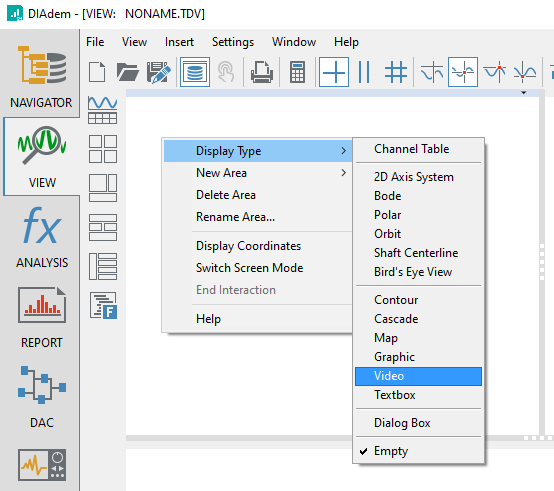
Task: Apply the four-area grid layout
Action: [x=102, y=149]
